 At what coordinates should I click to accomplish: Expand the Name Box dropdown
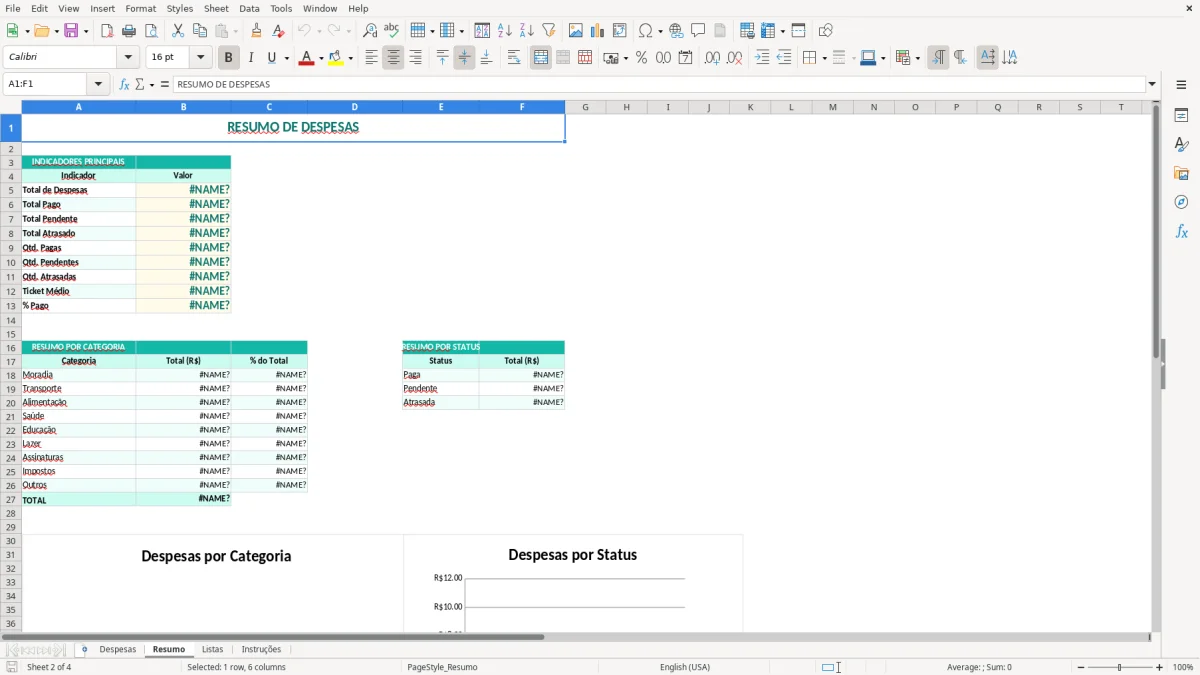(x=98, y=84)
